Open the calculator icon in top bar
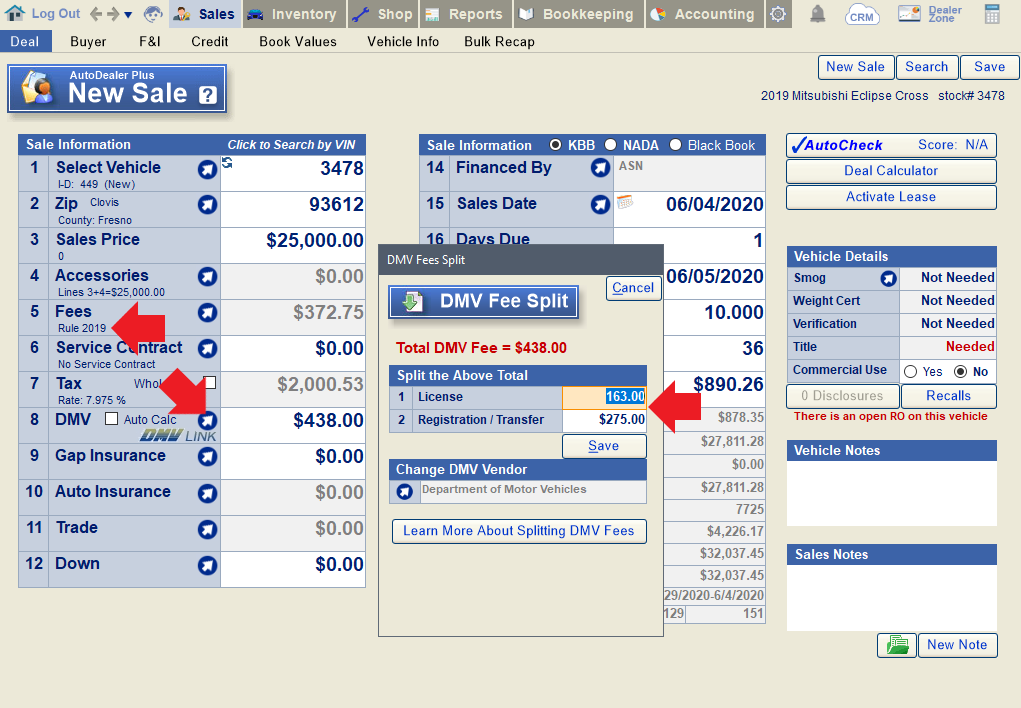Viewport: 1021px width, 708px height. pos(992,14)
